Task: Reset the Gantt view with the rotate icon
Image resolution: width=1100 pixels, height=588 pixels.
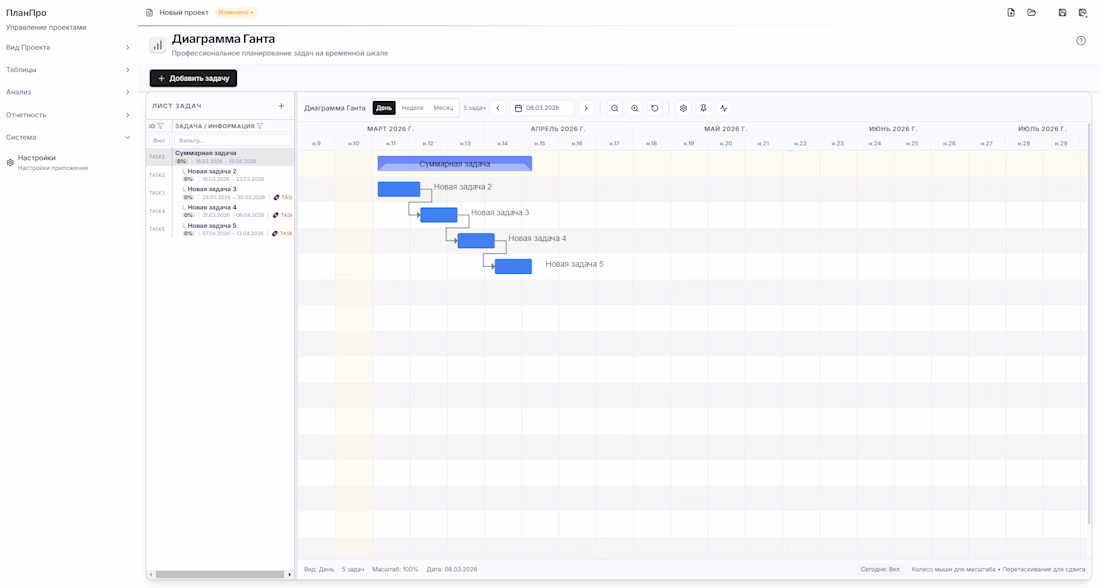Action: pos(655,108)
